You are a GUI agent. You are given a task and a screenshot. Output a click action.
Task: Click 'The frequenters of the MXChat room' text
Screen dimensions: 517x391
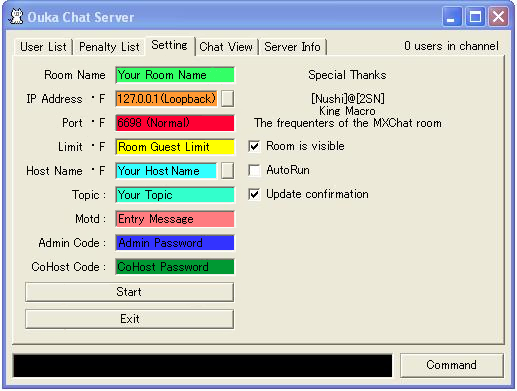pyautogui.click(x=348, y=123)
